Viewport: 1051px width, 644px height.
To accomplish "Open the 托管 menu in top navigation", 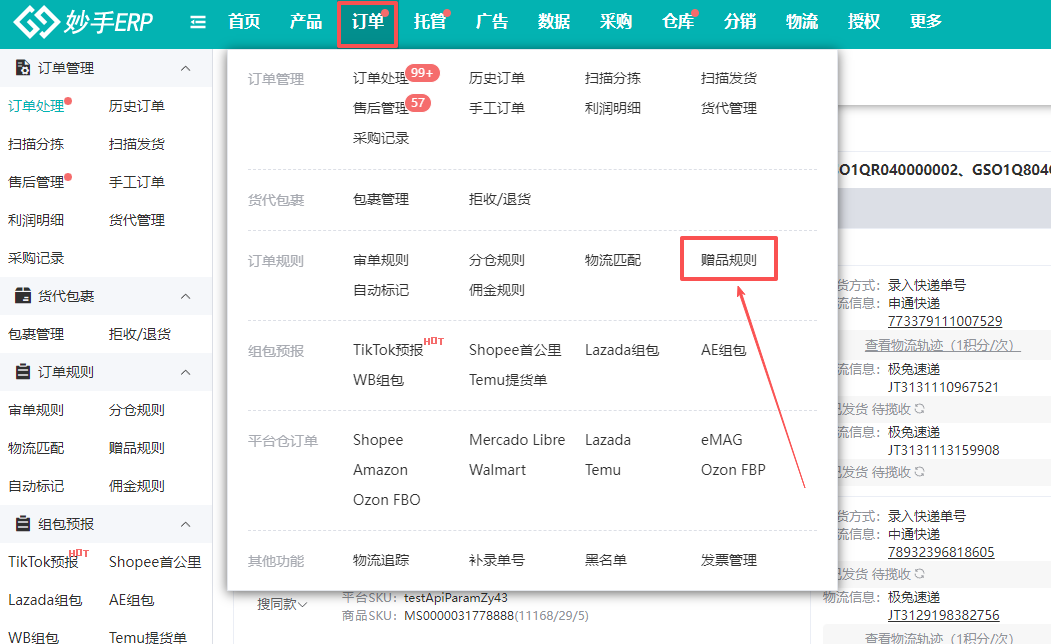I will pos(429,21).
